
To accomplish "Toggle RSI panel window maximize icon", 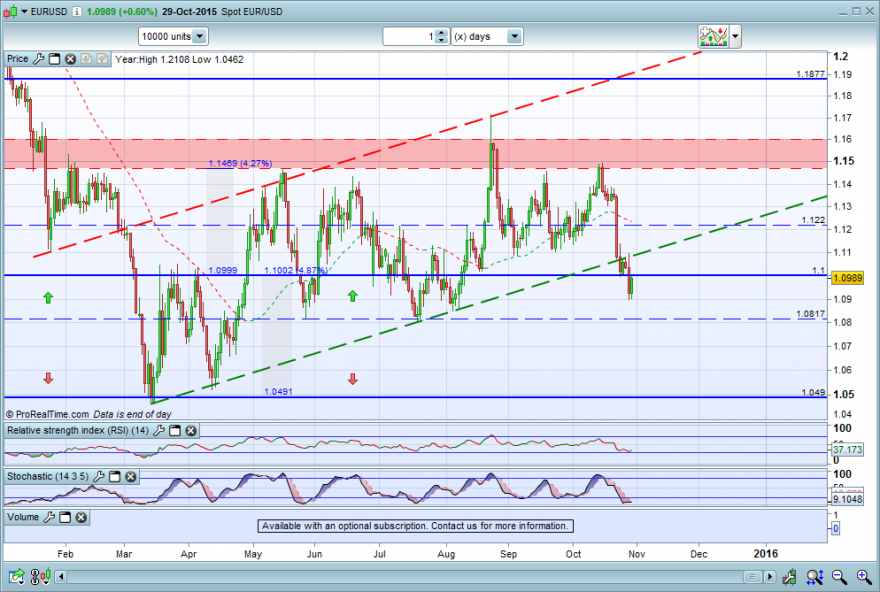I will [x=175, y=430].
